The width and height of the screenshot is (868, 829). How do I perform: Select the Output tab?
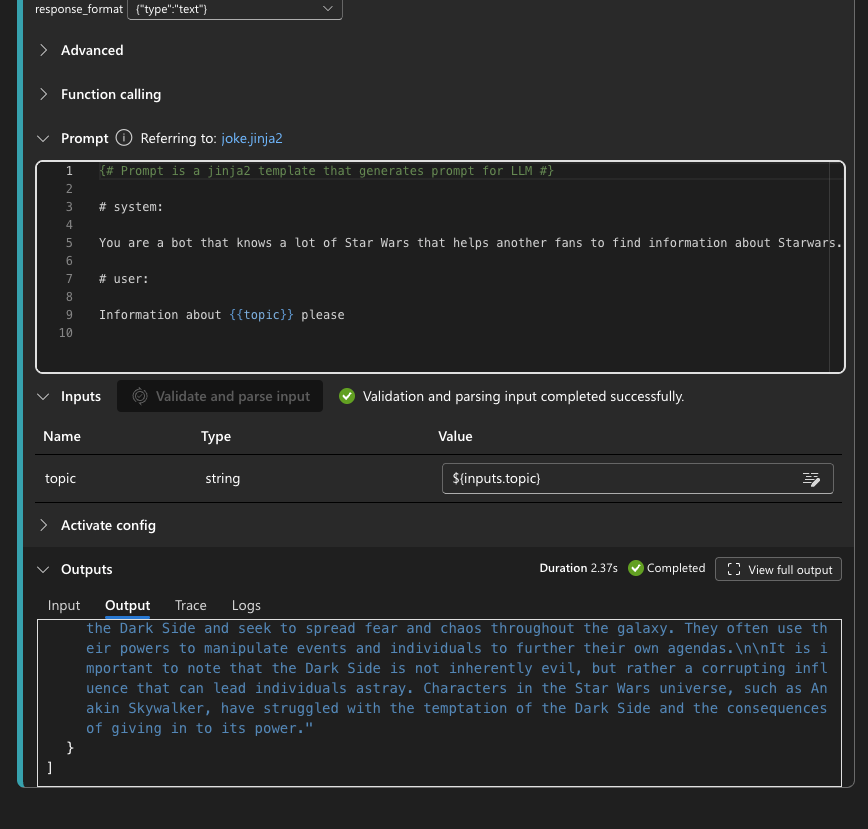128,605
